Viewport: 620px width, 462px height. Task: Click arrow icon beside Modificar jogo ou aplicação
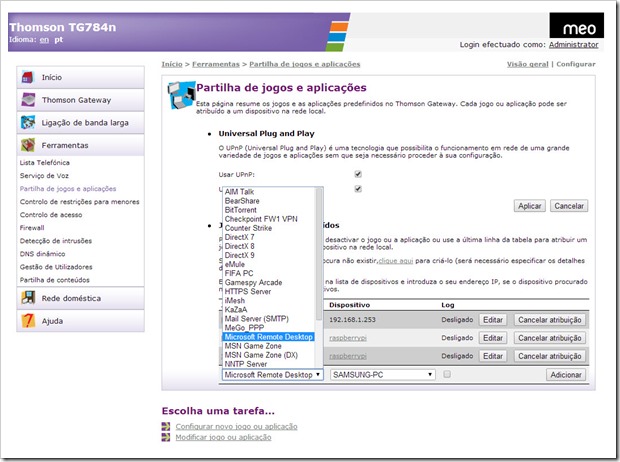point(166,437)
